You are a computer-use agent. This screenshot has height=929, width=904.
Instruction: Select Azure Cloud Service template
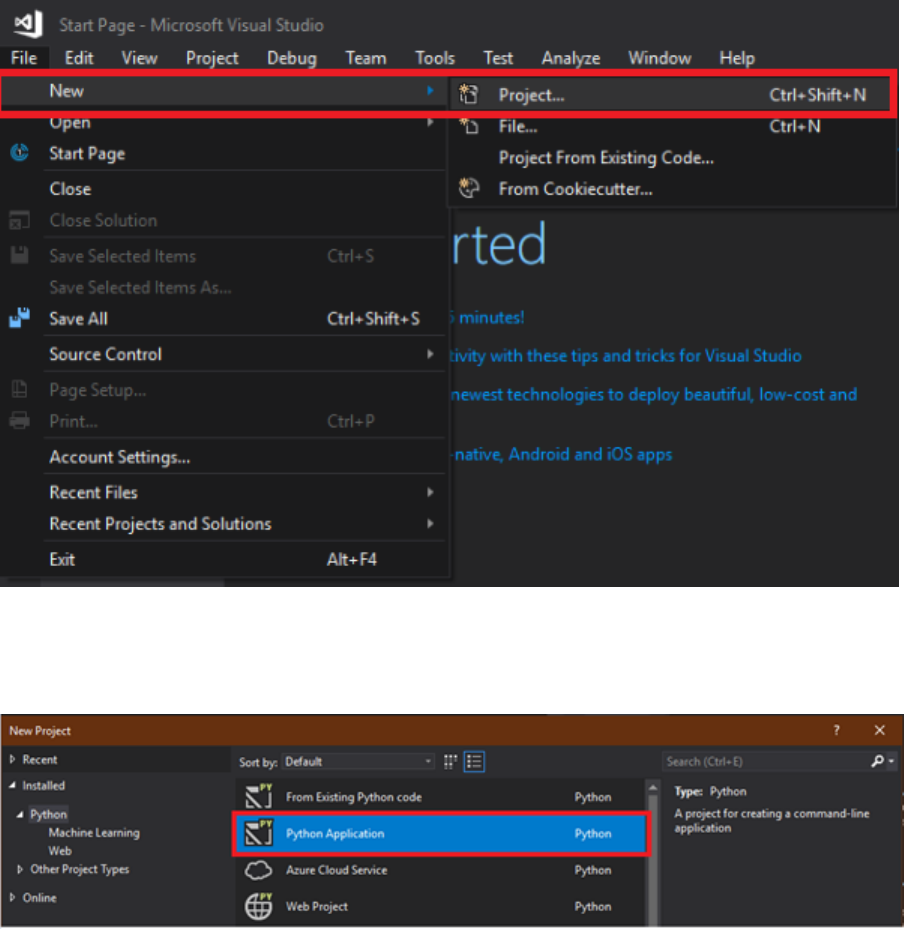coord(441,870)
